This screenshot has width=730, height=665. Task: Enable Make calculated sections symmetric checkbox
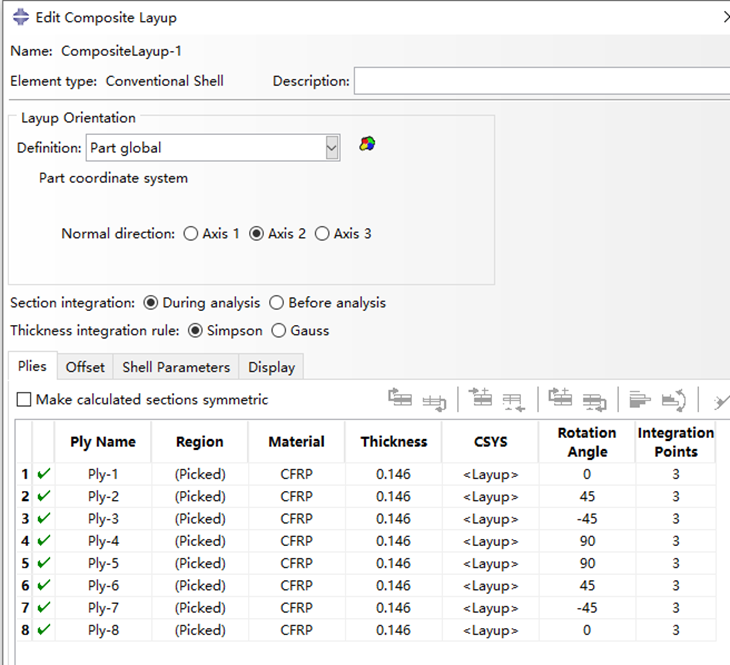tap(24, 400)
